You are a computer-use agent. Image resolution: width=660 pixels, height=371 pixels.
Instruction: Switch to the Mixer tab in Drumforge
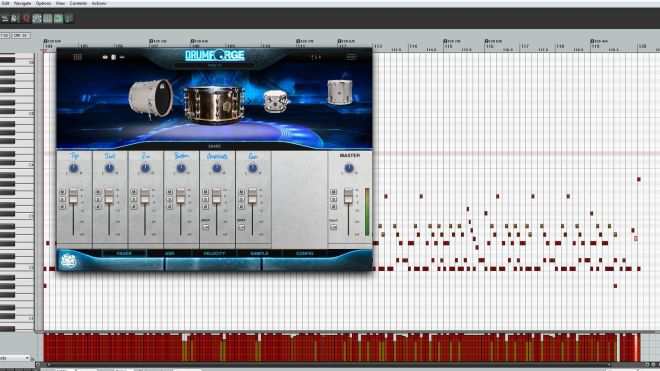124,254
